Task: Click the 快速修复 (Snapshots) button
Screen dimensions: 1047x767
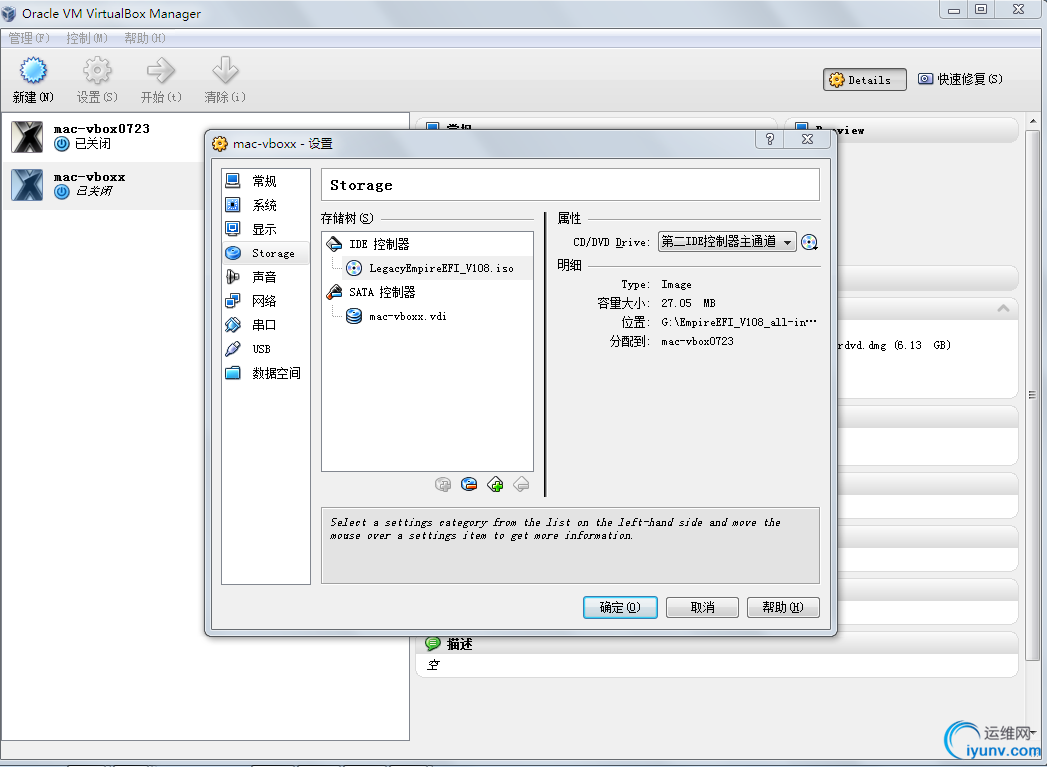Action: point(961,79)
